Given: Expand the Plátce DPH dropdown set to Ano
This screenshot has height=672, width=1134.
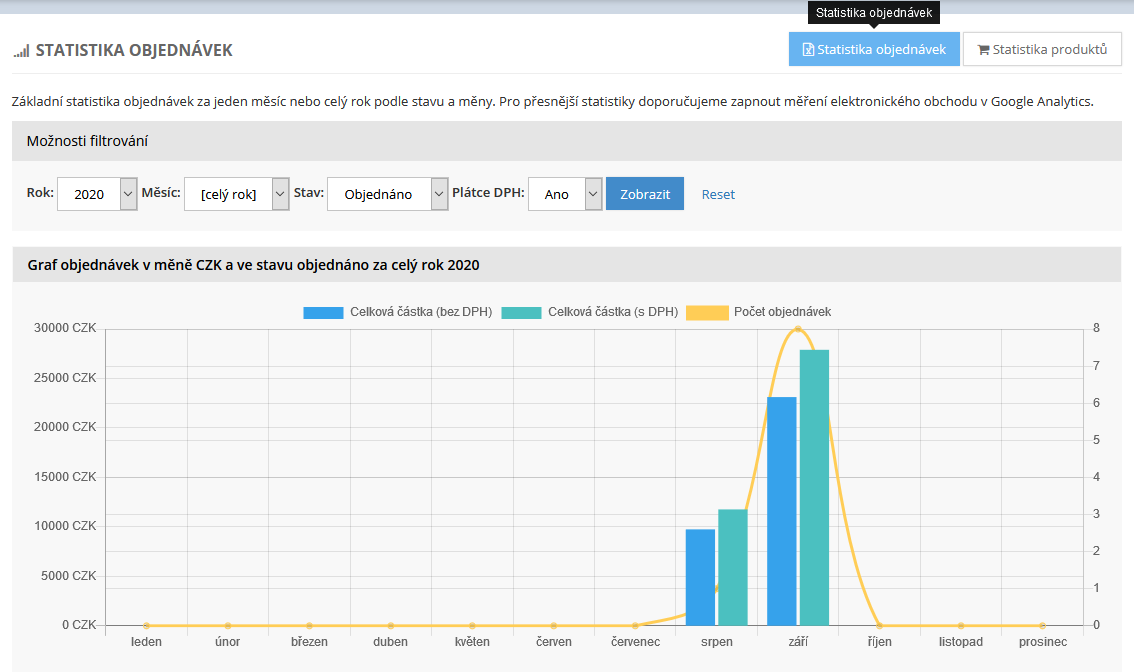Looking at the screenshot, I should (x=565, y=194).
